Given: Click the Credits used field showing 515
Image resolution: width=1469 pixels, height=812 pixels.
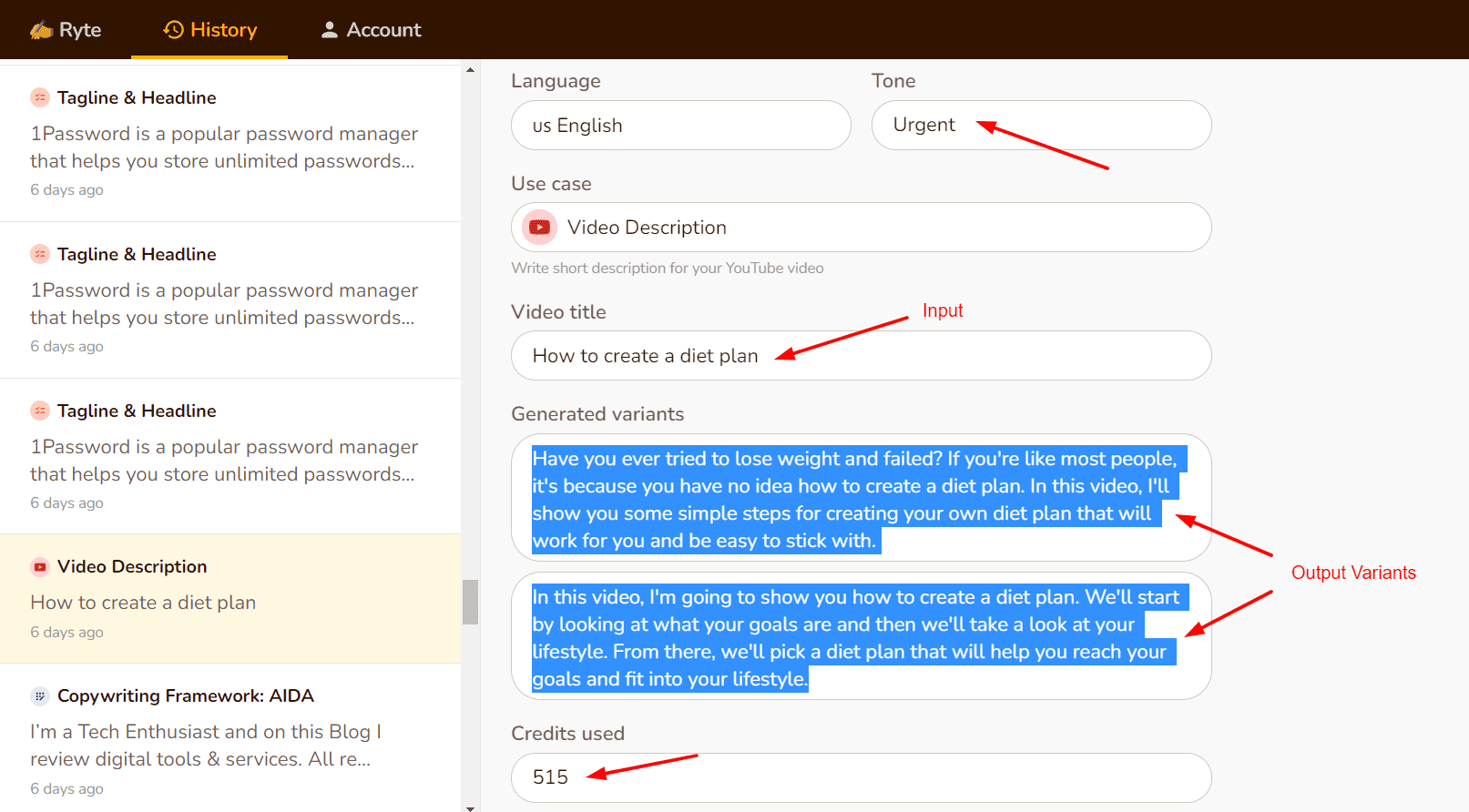Looking at the screenshot, I should (861, 777).
